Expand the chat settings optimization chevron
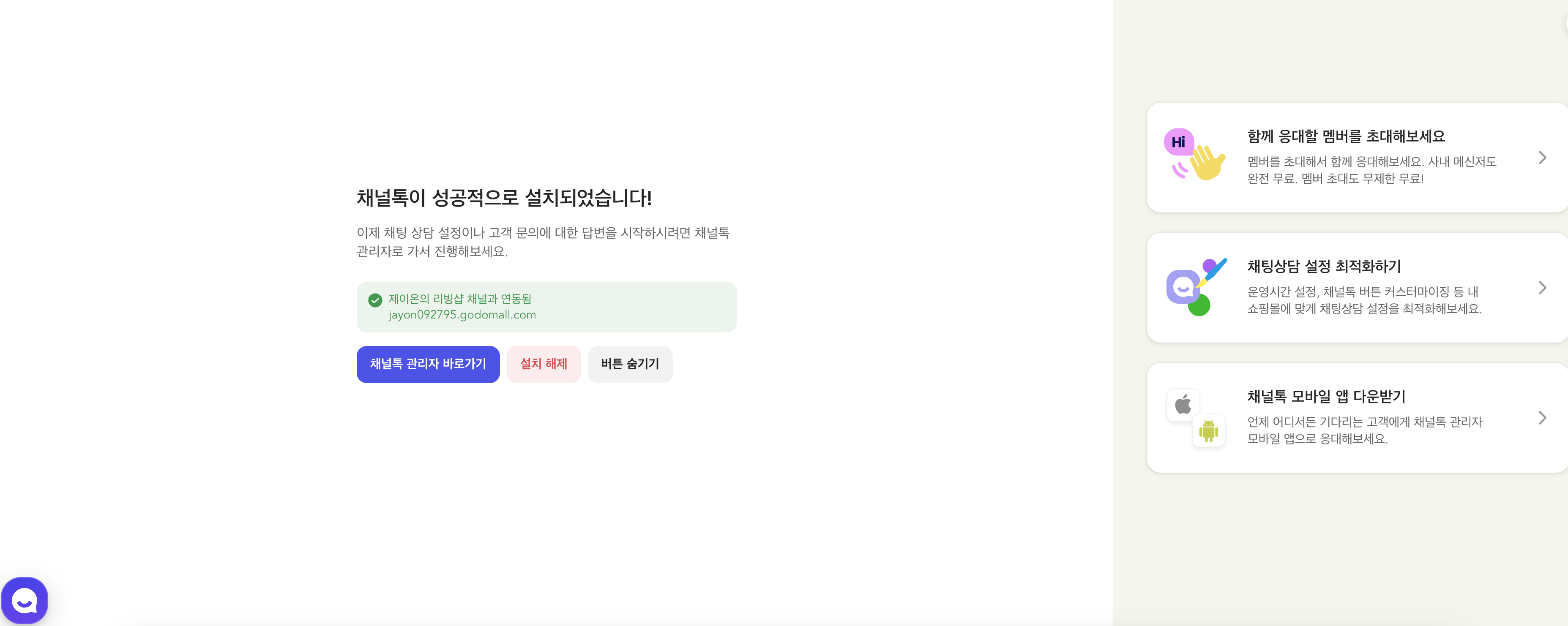This screenshot has height=626, width=1568. click(x=1542, y=288)
